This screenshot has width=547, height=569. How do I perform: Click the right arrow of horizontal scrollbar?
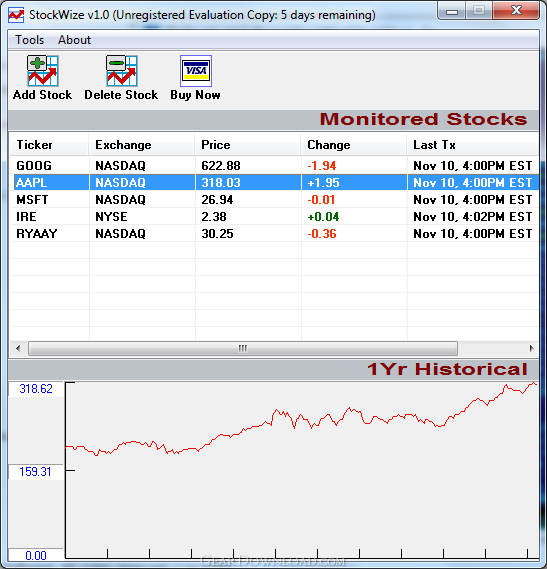531,349
